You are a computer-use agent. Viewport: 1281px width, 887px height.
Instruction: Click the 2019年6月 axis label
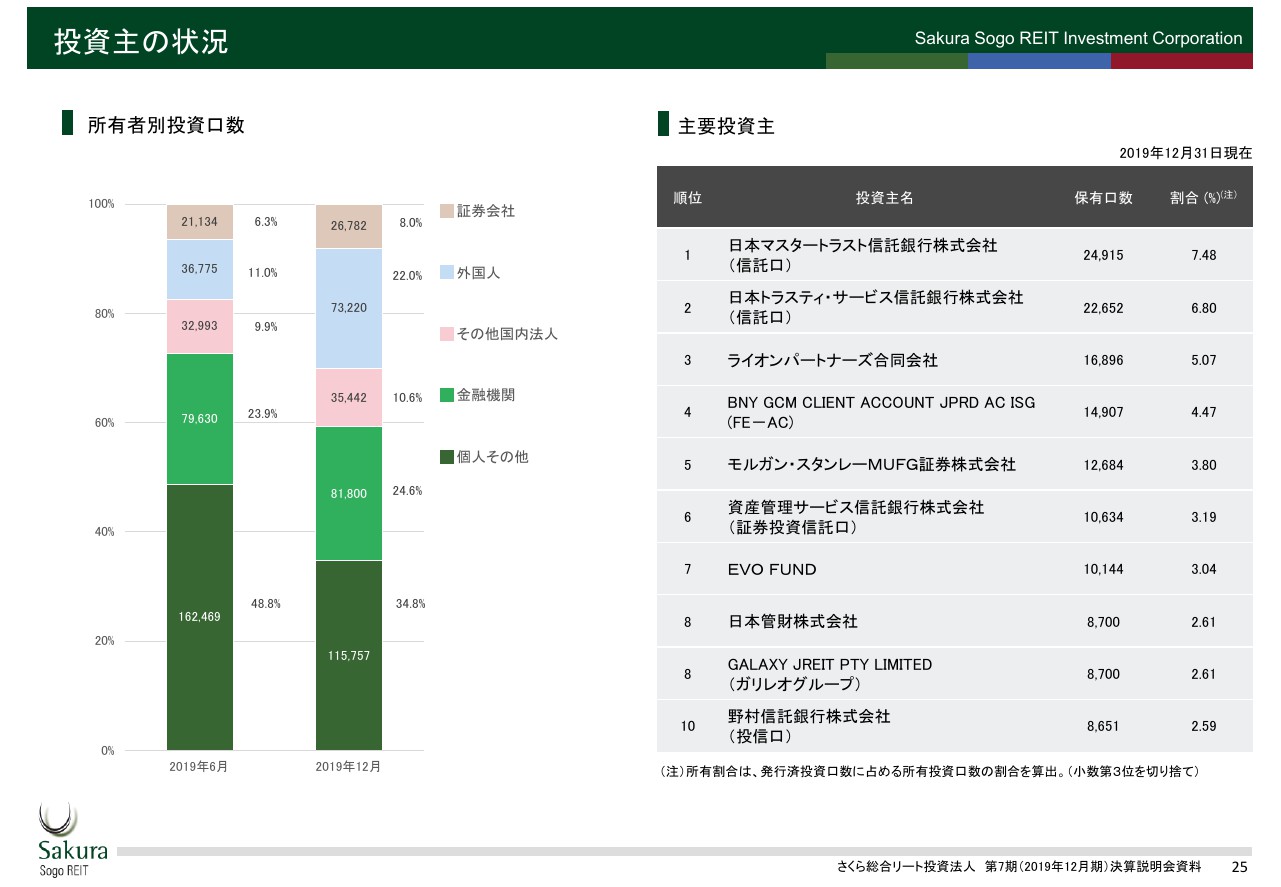198,766
